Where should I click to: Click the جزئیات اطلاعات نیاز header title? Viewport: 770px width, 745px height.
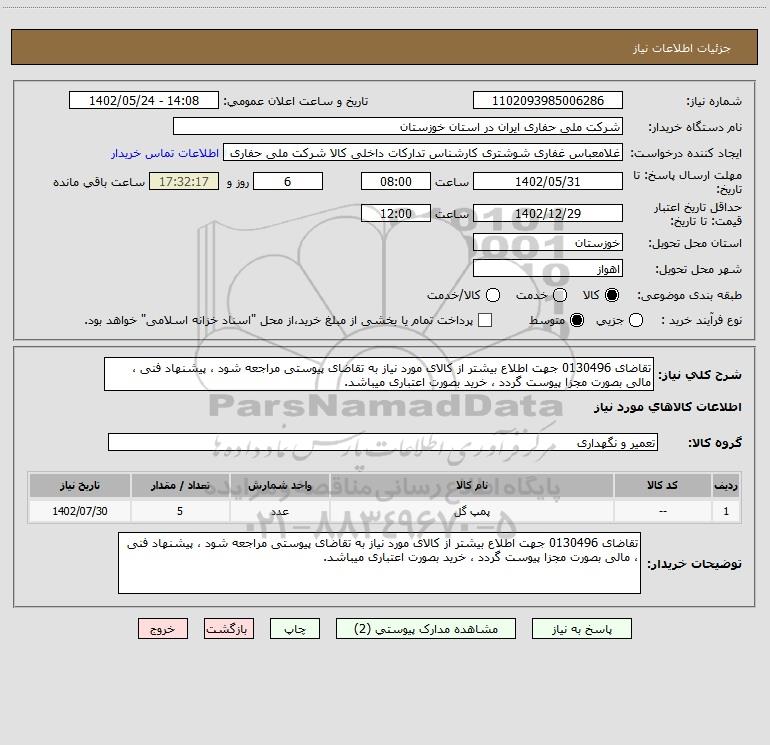click(x=681, y=48)
